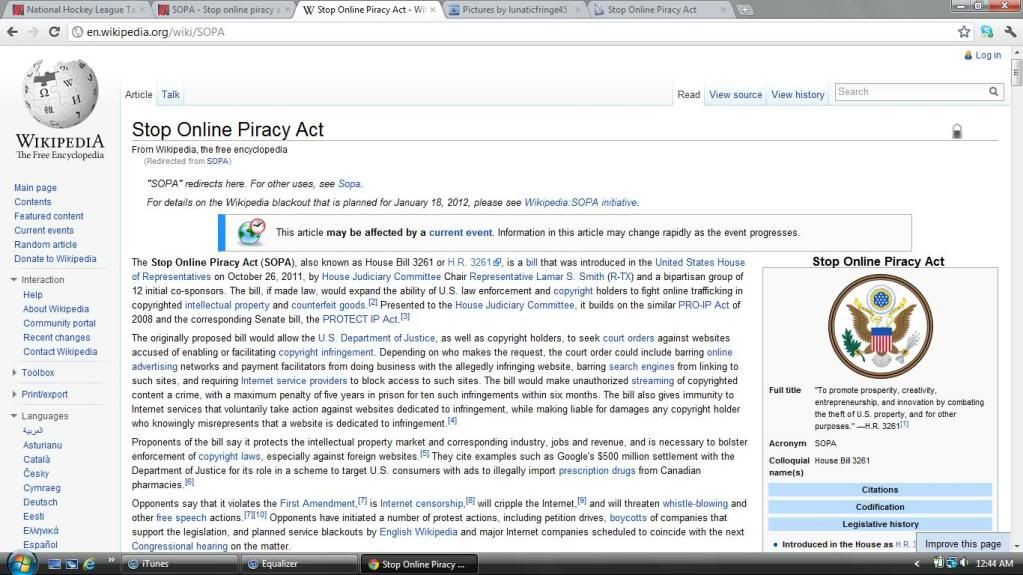Open the Windows Start orb
The height and width of the screenshot is (575, 1023).
21,563
